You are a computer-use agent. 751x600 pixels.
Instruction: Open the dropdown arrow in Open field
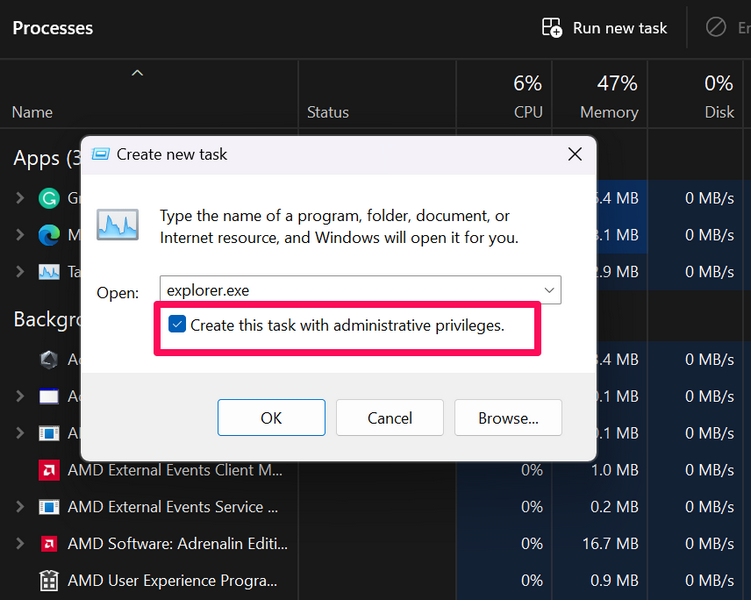coord(548,291)
